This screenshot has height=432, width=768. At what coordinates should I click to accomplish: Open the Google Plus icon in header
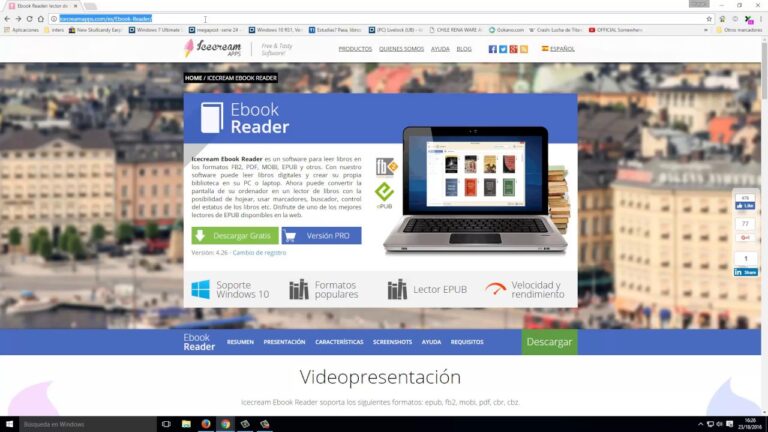pos(513,49)
